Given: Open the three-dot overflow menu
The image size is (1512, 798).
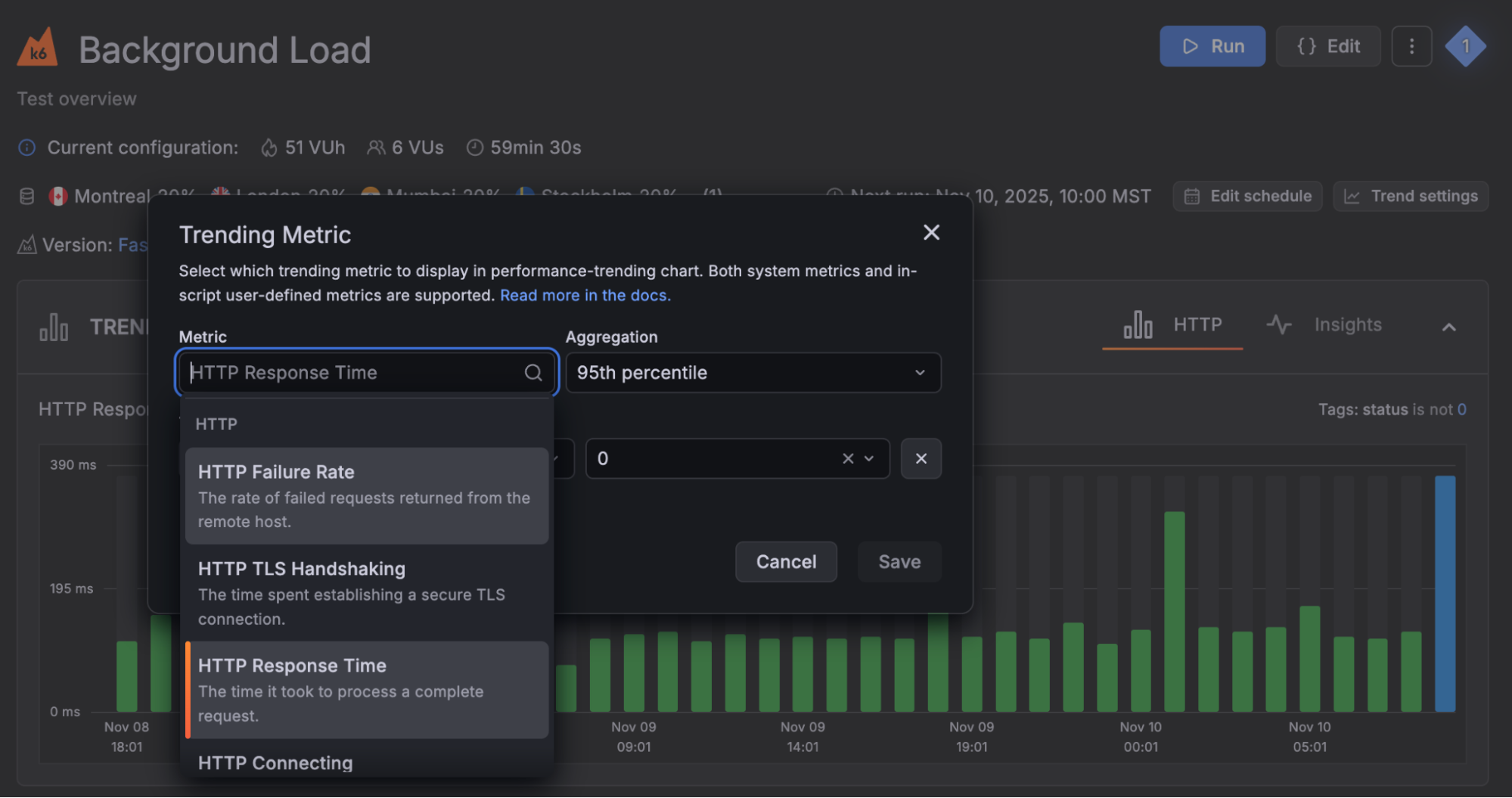Looking at the screenshot, I should pos(1411,45).
